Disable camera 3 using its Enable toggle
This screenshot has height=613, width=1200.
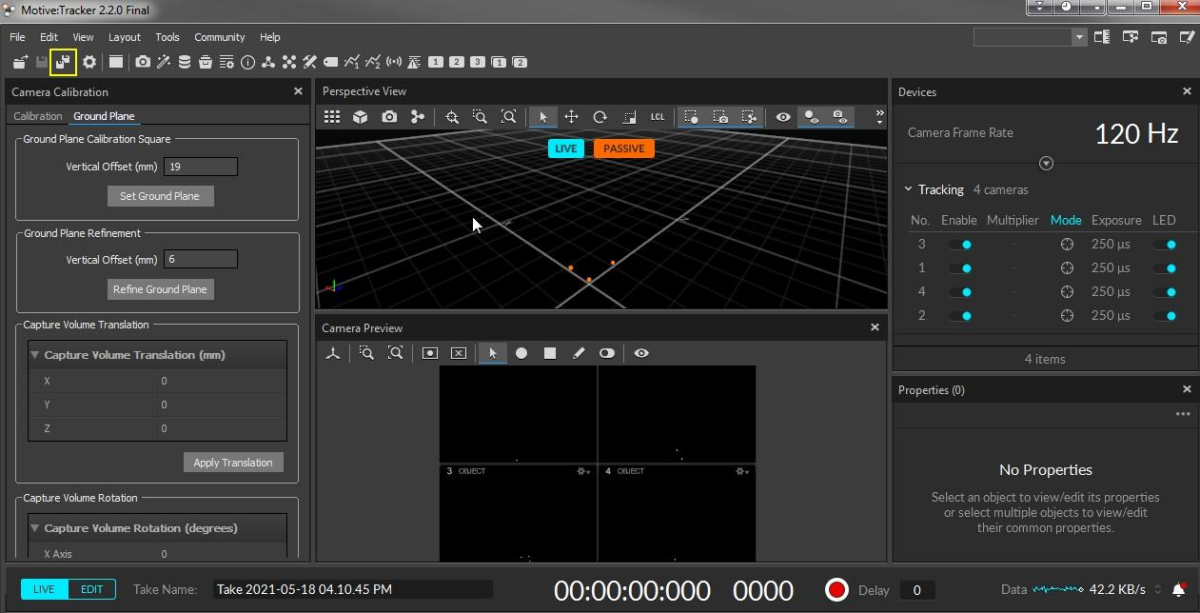click(x=960, y=244)
